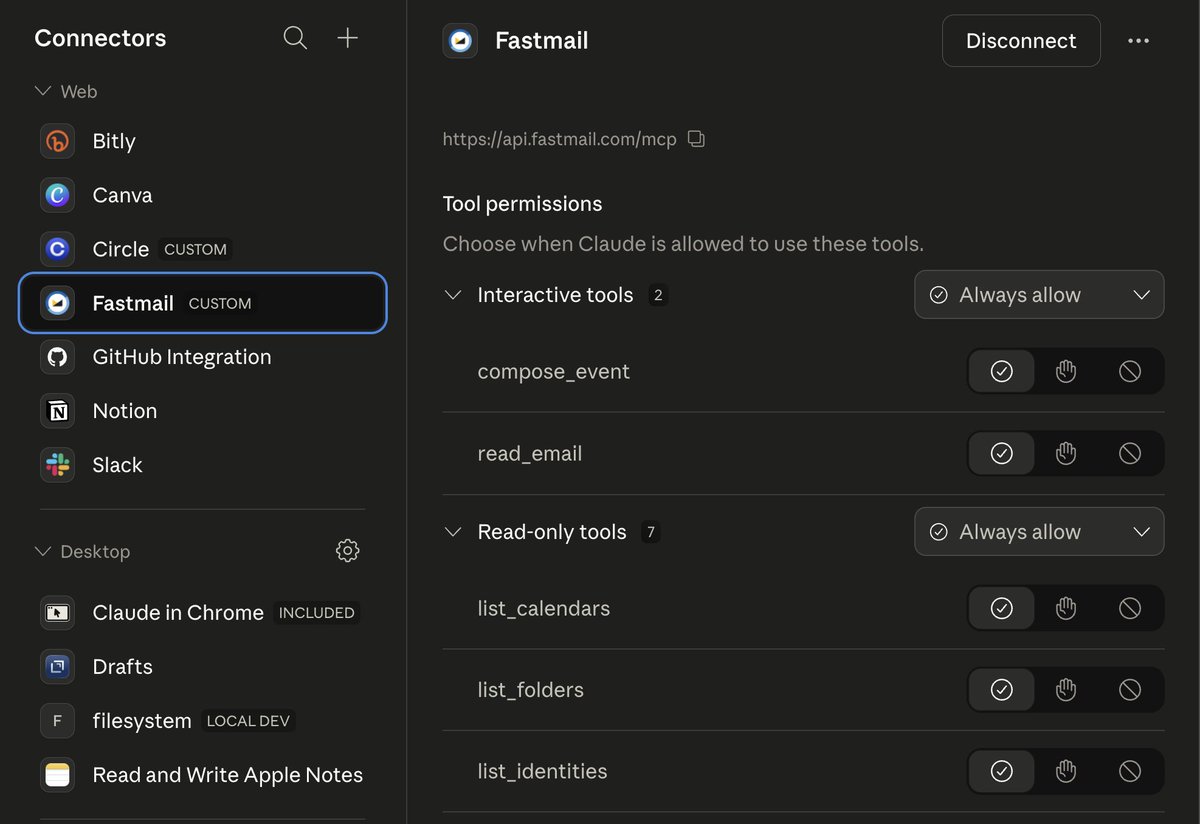Click the Circle connector icon
Screen dimensions: 1200x824
tap(58, 249)
